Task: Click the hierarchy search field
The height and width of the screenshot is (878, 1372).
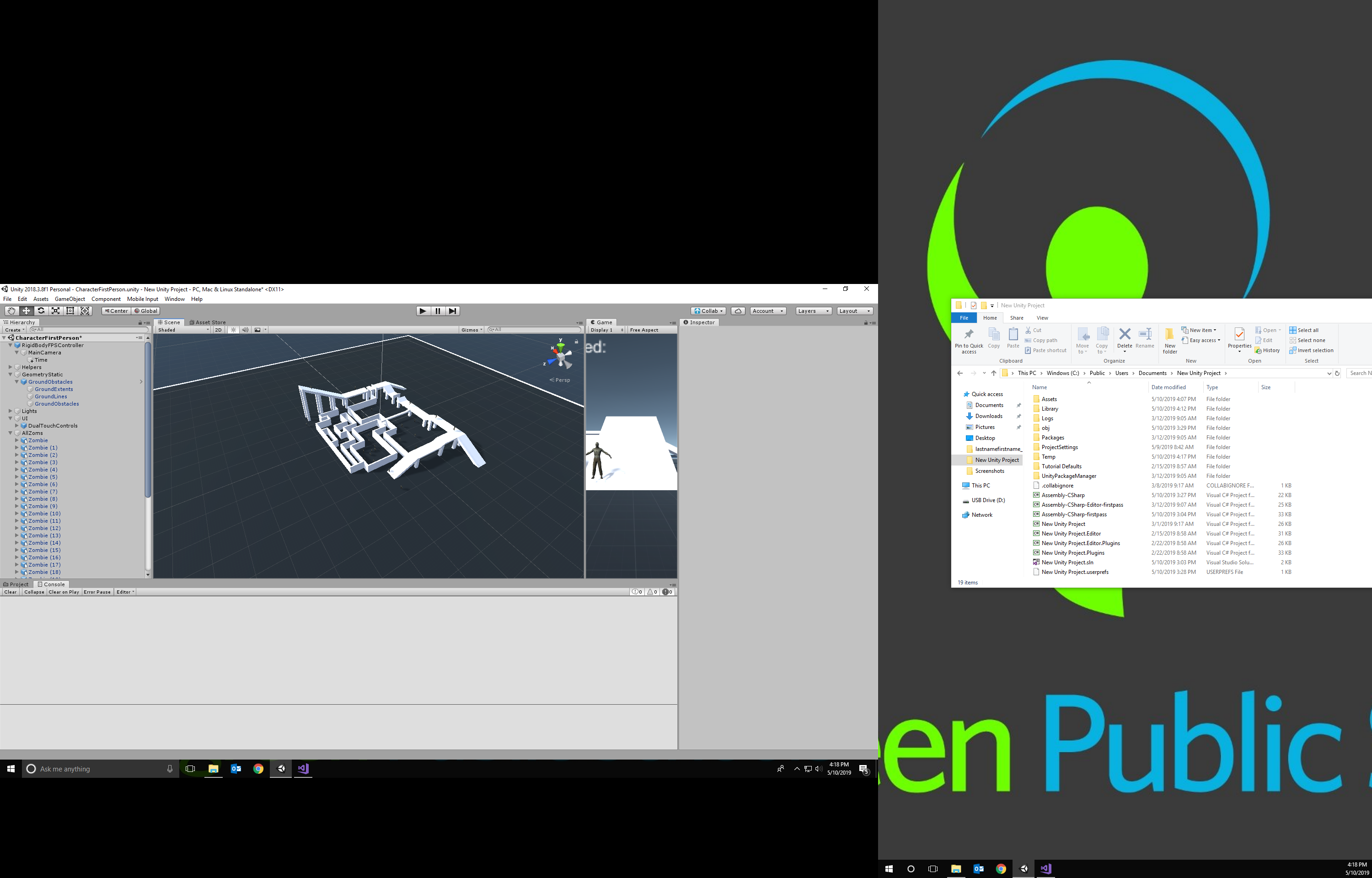Action: 88,330
